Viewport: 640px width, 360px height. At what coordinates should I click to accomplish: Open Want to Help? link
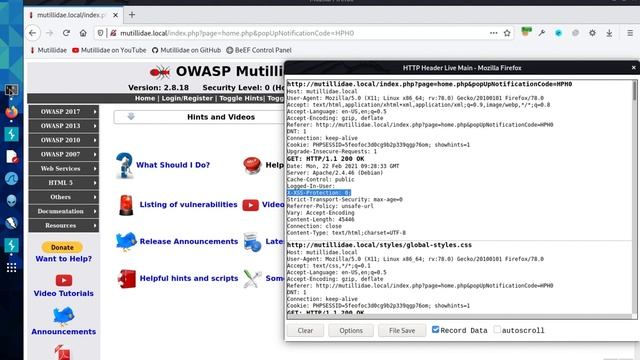click(63, 259)
